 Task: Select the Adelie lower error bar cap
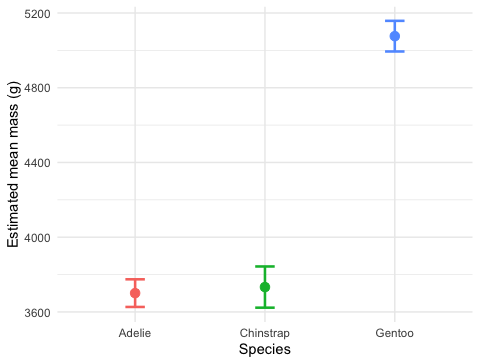135,307
